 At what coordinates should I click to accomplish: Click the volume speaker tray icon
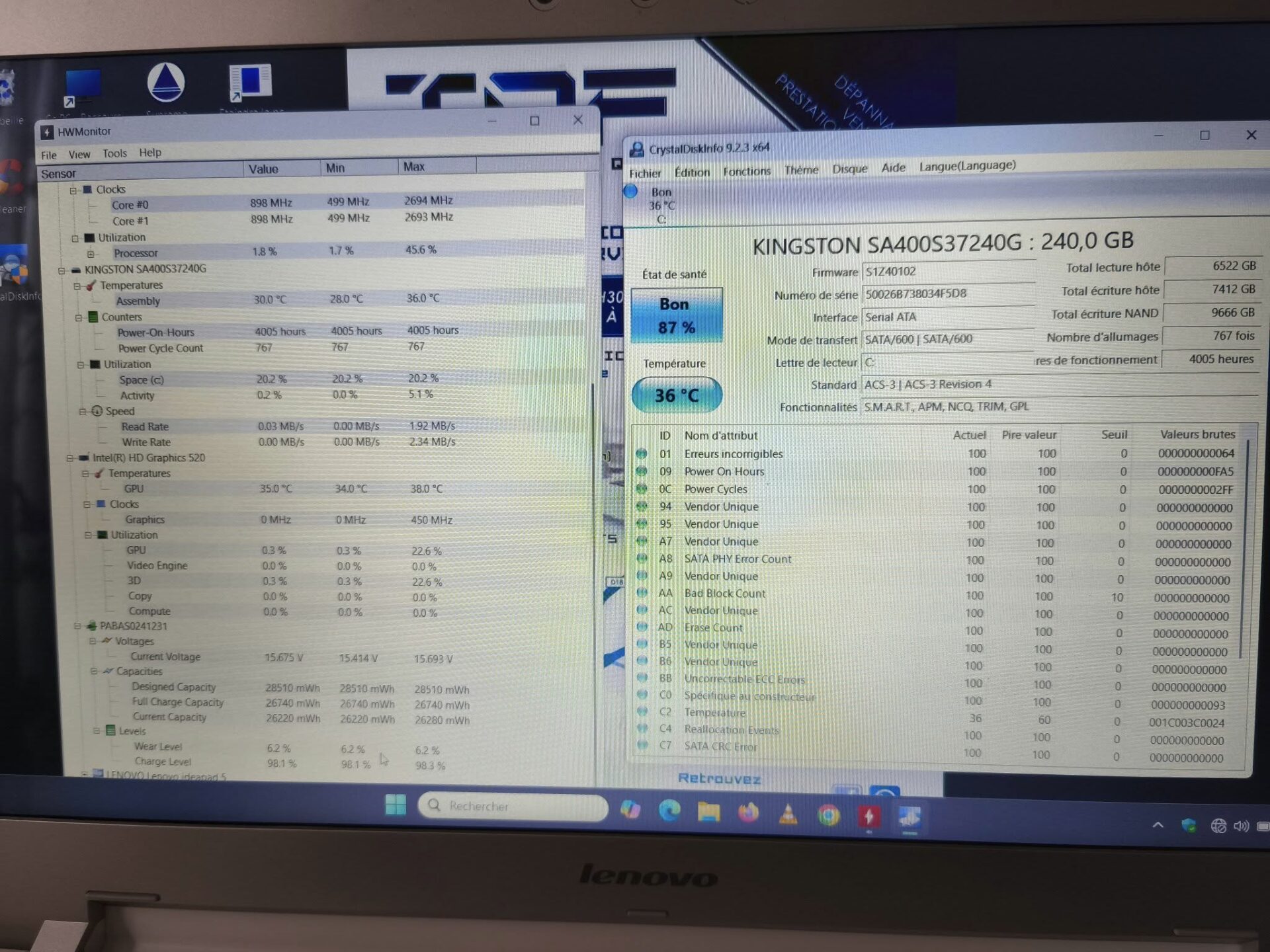click(x=1242, y=826)
